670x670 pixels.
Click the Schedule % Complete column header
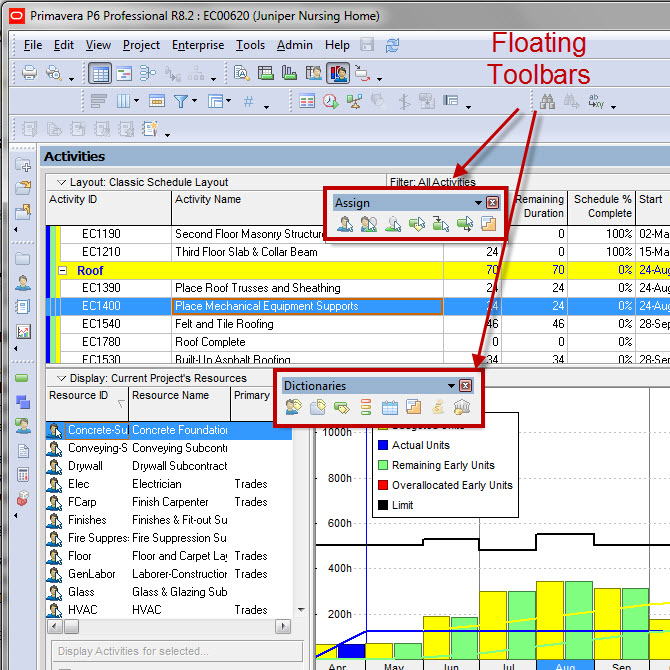point(602,207)
